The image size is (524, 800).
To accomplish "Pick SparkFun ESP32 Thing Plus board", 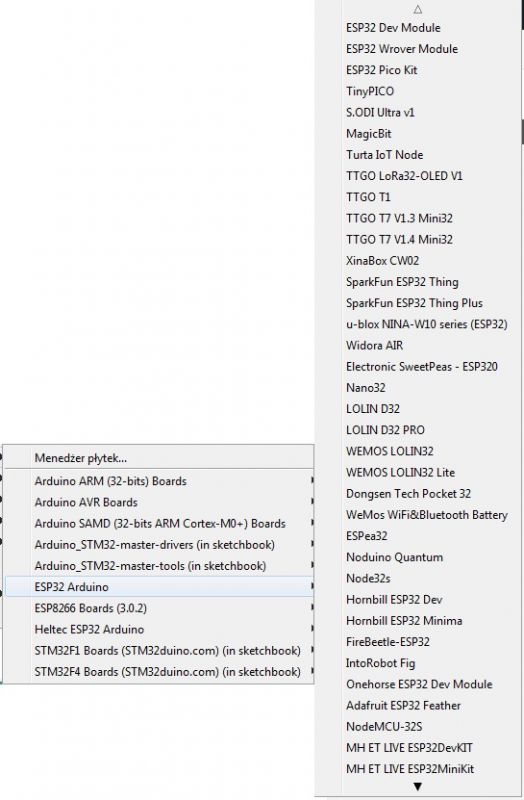I will [x=418, y=303].
